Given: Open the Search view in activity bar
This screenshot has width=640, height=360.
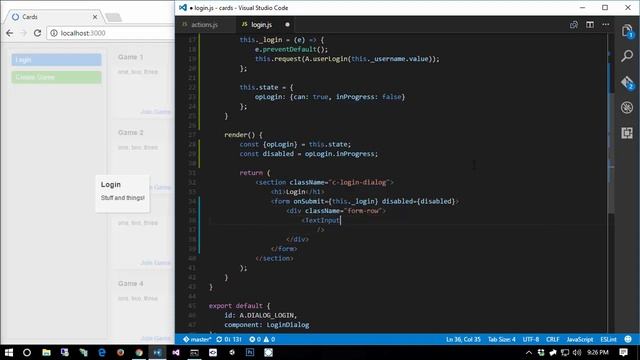Looking at the screenshot, I should (627, 56).
